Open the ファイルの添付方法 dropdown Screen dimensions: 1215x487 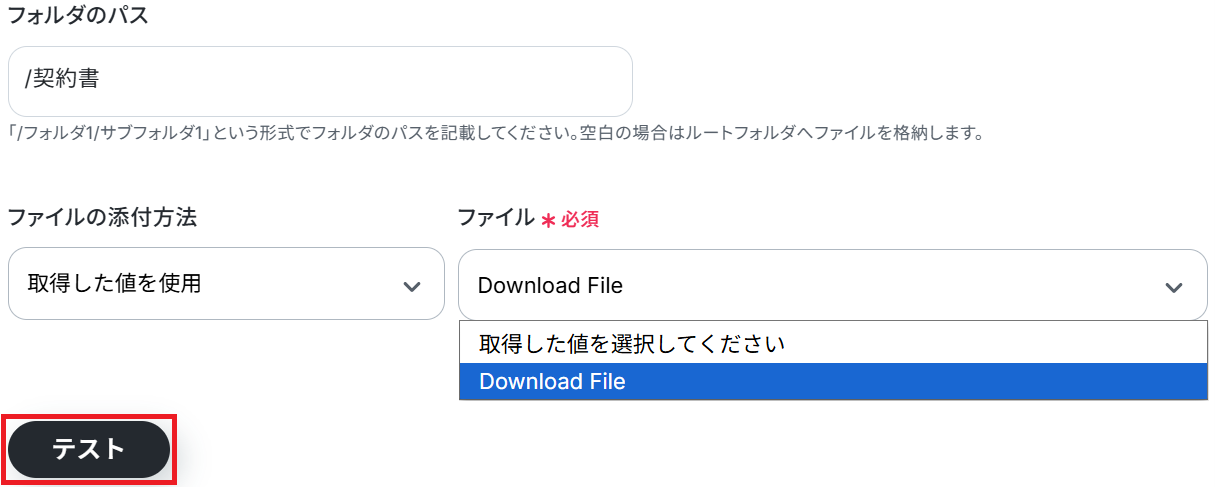[226, 284]
